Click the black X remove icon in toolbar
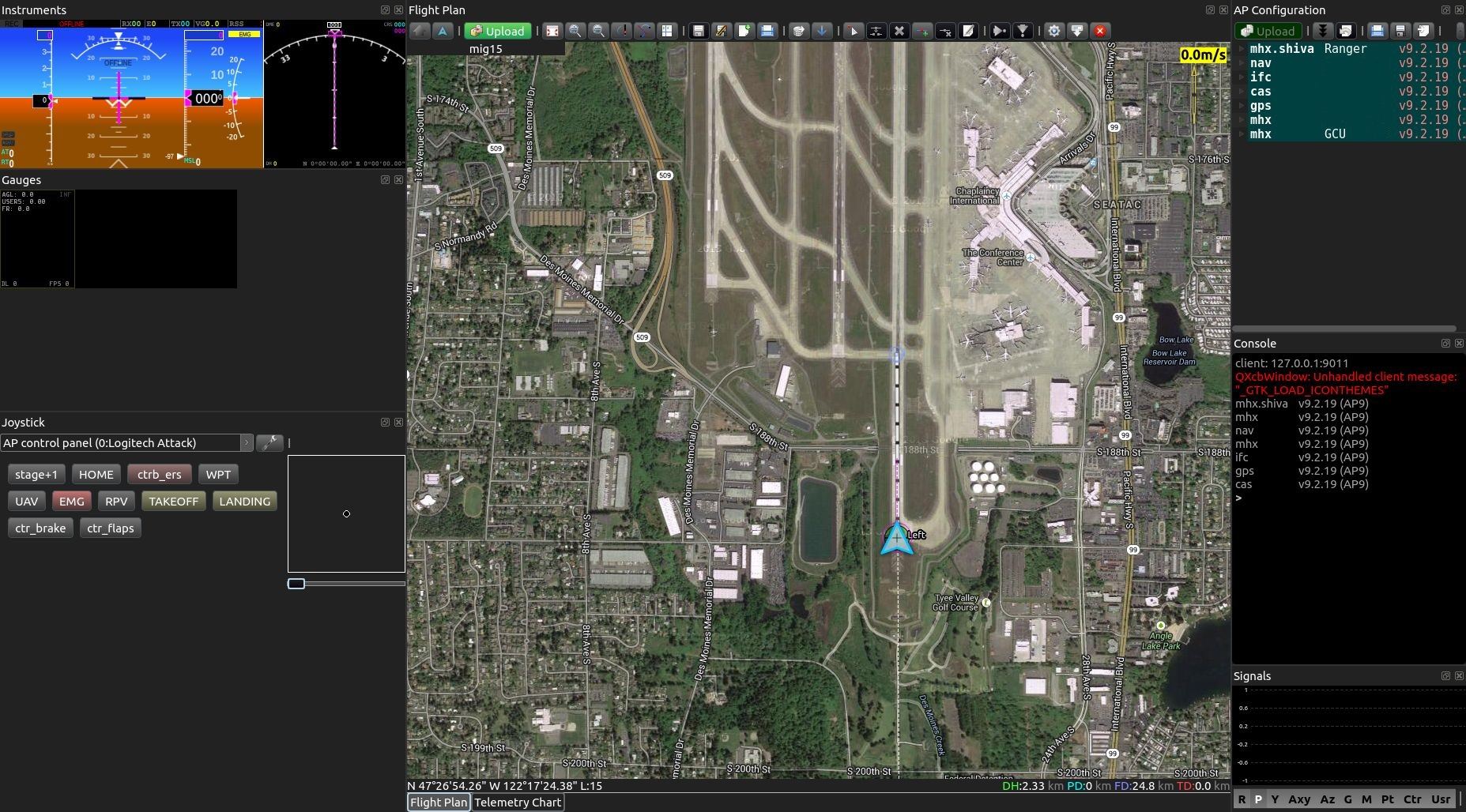This screenshot has width=1466, height=812. click(x=899, y=31)
